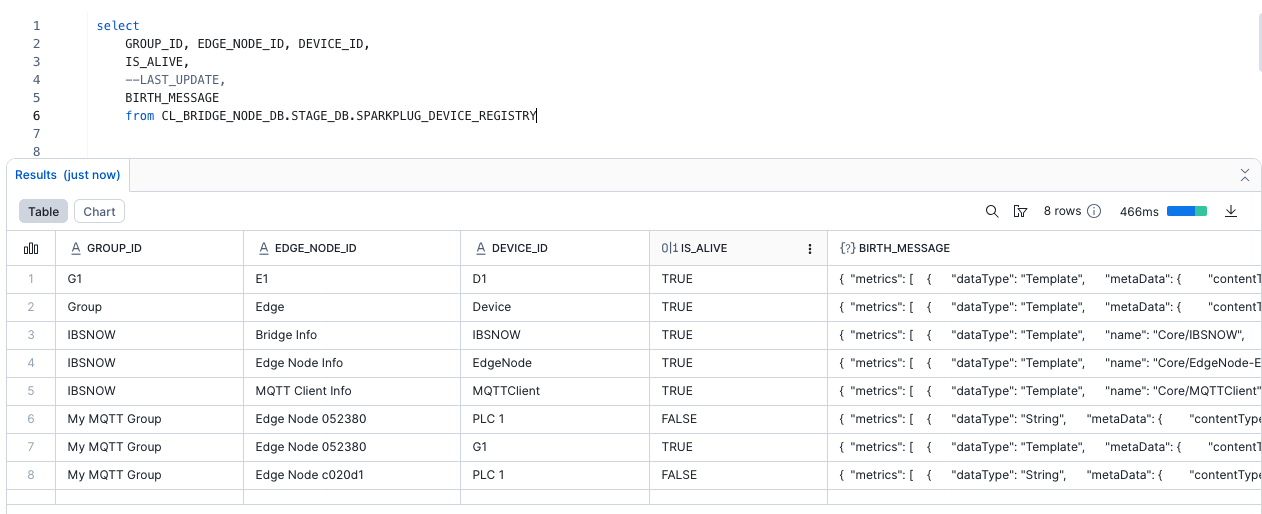Select the Results (just now) tab

[x=68, y=175]
